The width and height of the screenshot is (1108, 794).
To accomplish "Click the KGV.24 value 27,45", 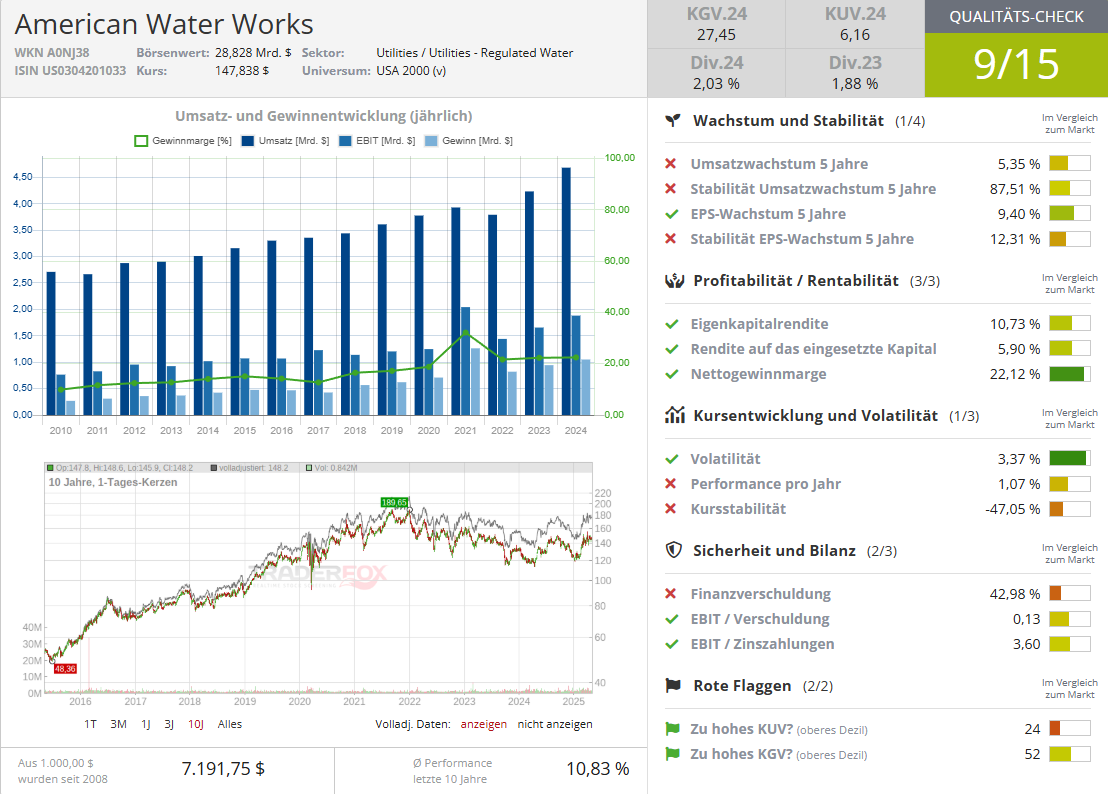I will (x=717, y=35).
